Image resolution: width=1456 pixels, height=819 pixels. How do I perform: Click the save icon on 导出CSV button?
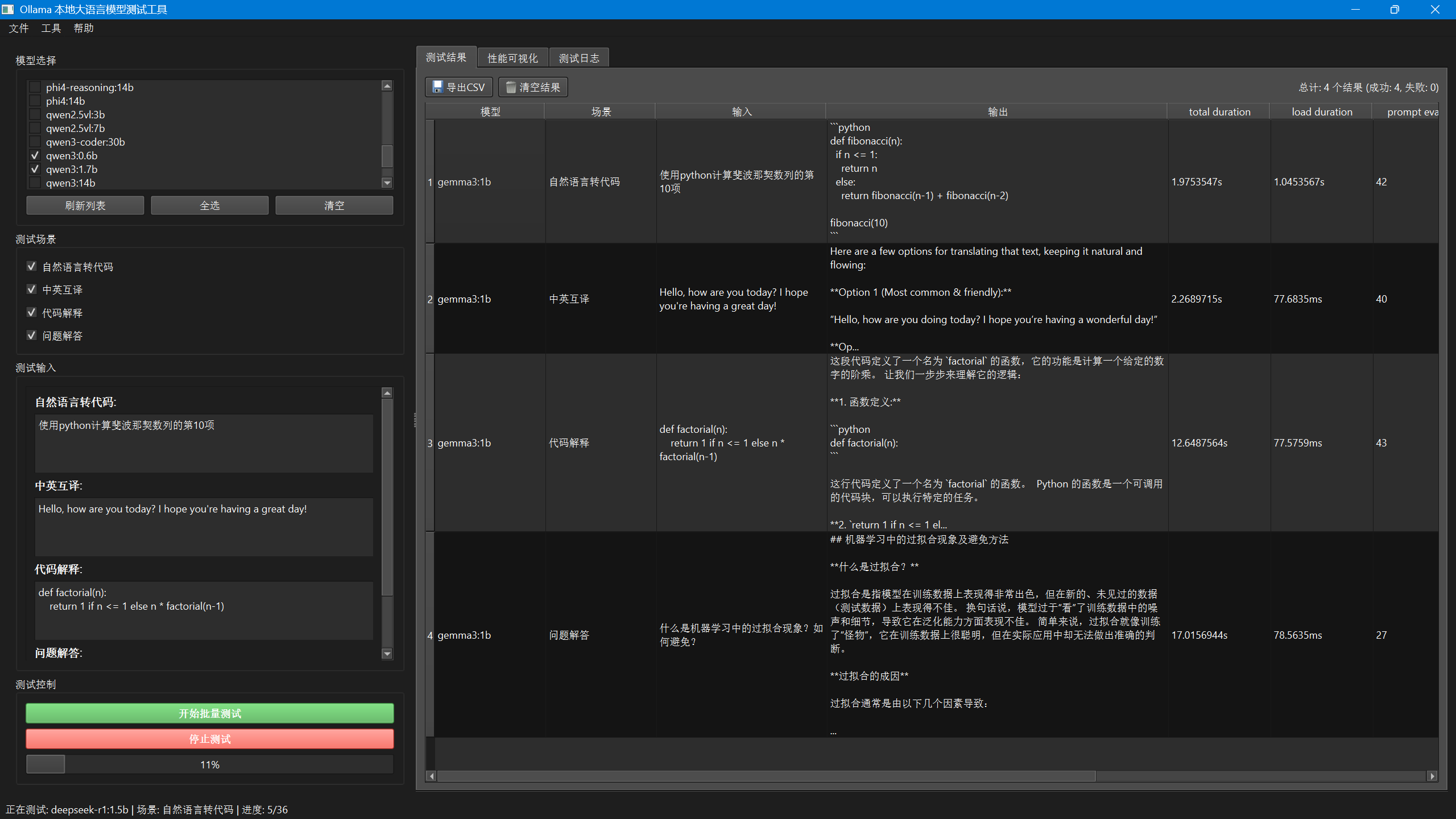pyautogui.click(x=437, y=87)
